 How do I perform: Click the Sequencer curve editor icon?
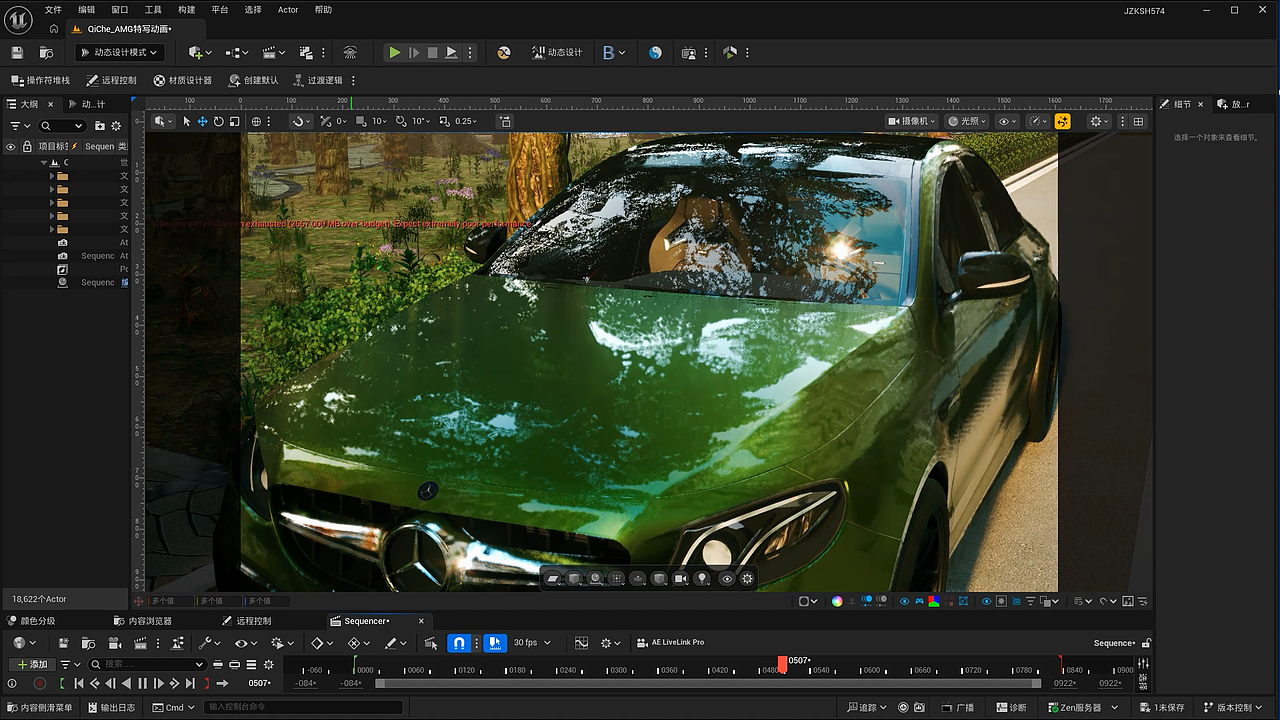[581, 643]
